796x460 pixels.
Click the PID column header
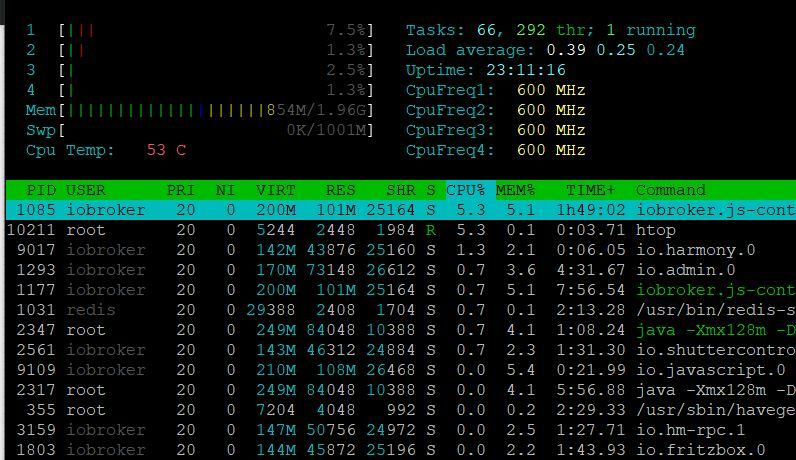(x=41, y=190)
